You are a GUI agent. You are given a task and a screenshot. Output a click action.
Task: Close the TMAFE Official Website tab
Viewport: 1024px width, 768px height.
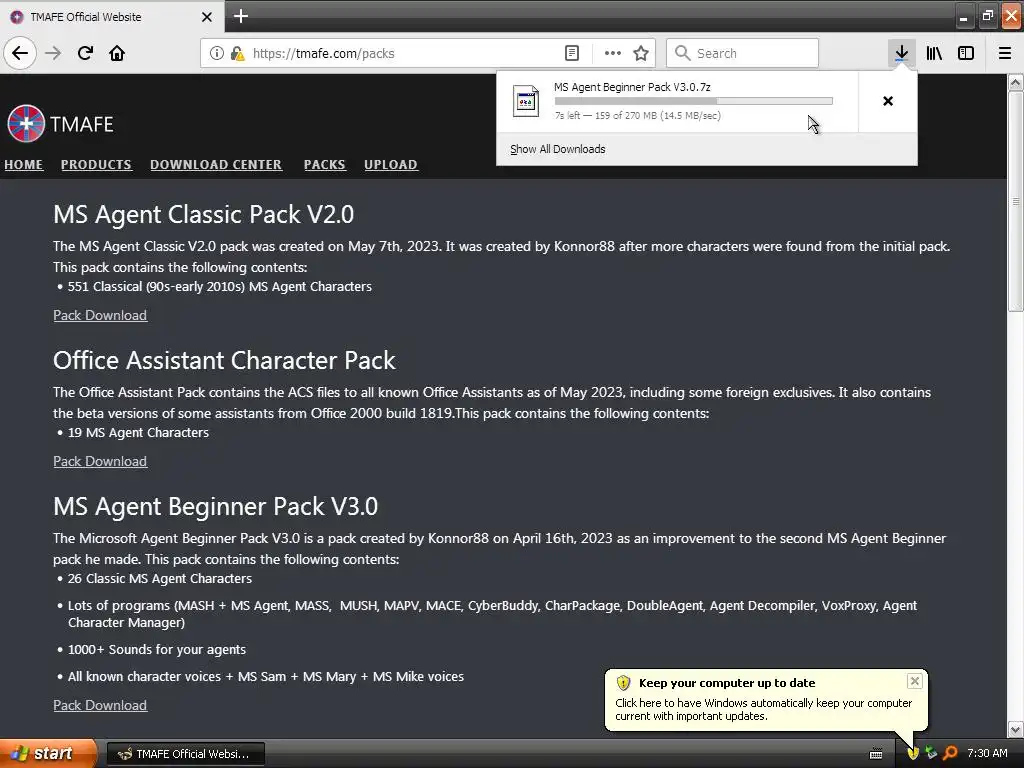pos(207,17)
